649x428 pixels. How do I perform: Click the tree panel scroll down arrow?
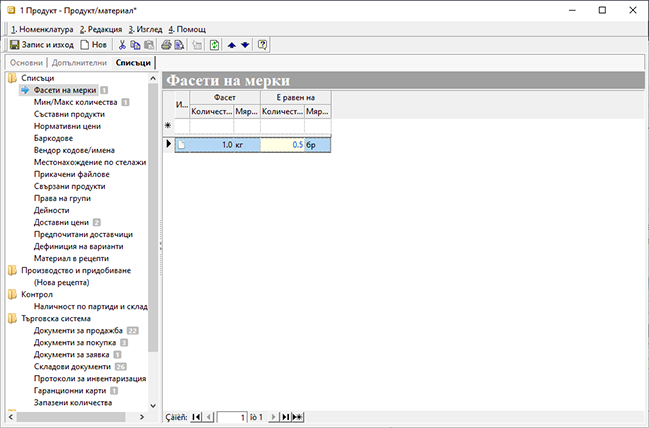pos(153,406)
